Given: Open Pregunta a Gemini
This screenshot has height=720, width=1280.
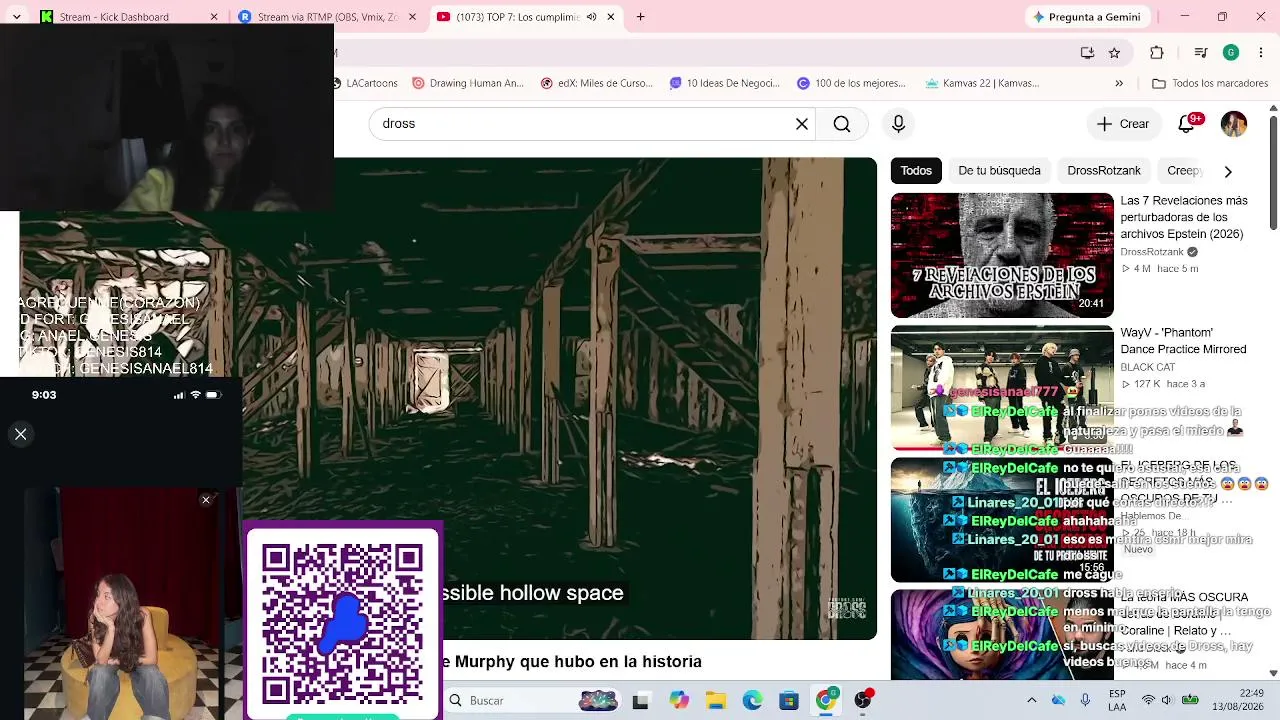Looking at the screenshot, I should click(1087, 17).
